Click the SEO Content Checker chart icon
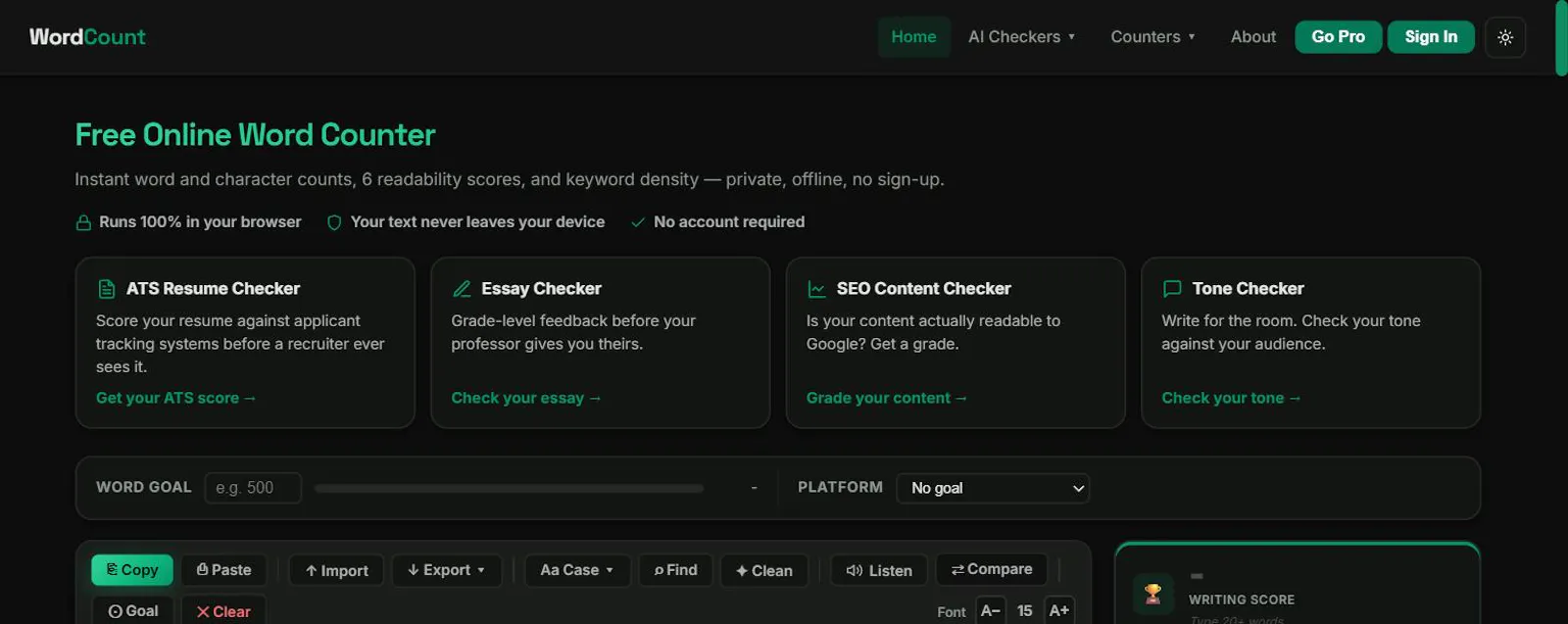Viewport: 1568px width, 624px height. click(x=816, y=289)
